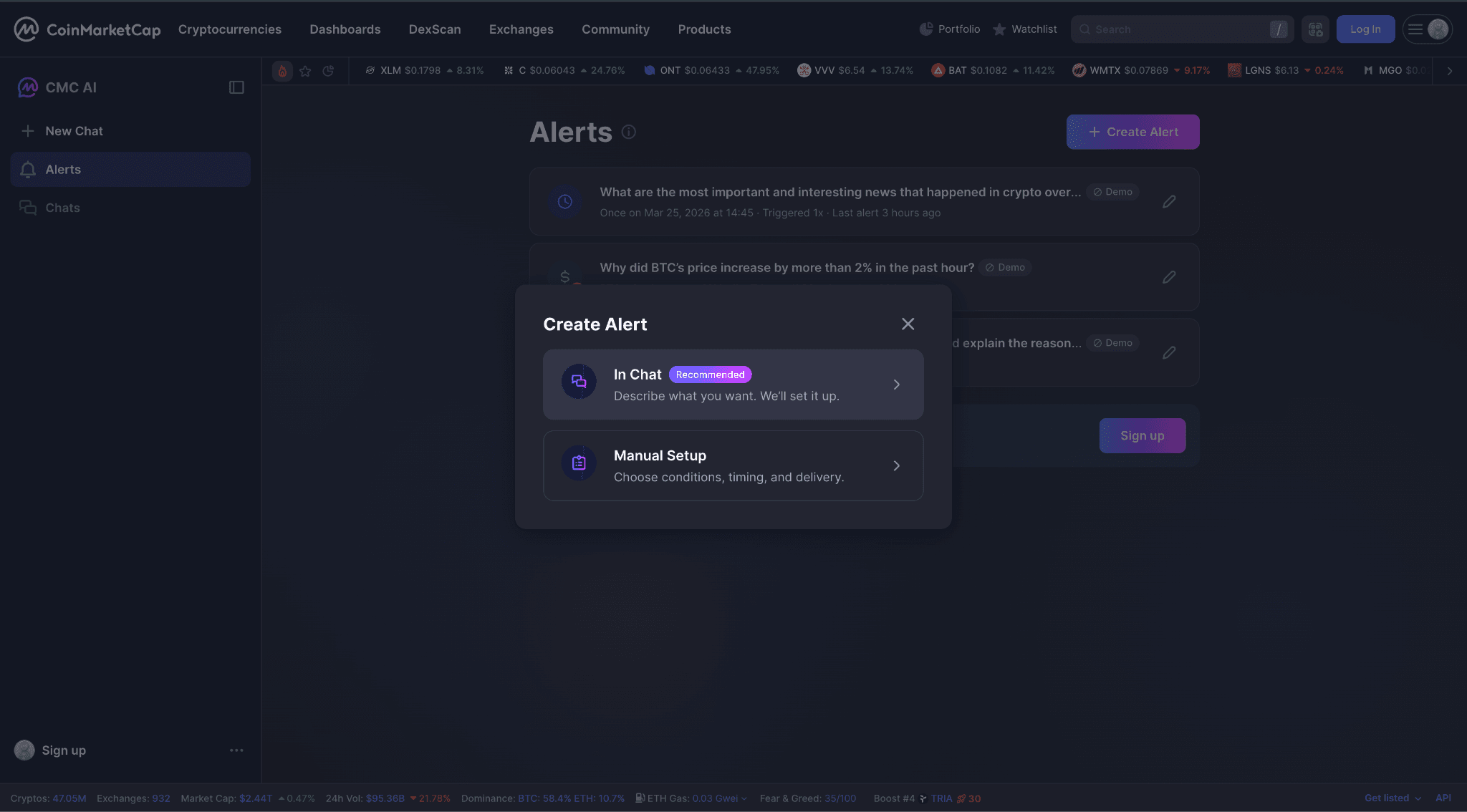Click the BAT coin ticker
The height and width of the screenshot is (812, 1467).
tap(993, 70)
